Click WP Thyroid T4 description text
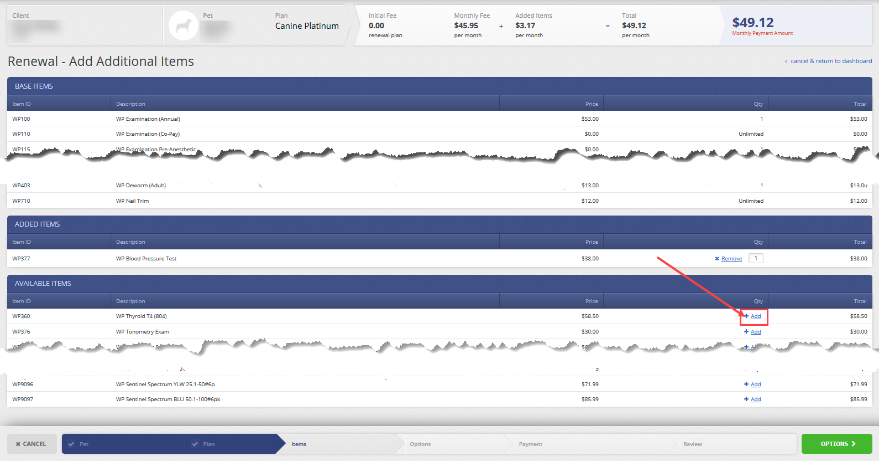This screenshot has height=461, width=879. (x=141, y=316)
